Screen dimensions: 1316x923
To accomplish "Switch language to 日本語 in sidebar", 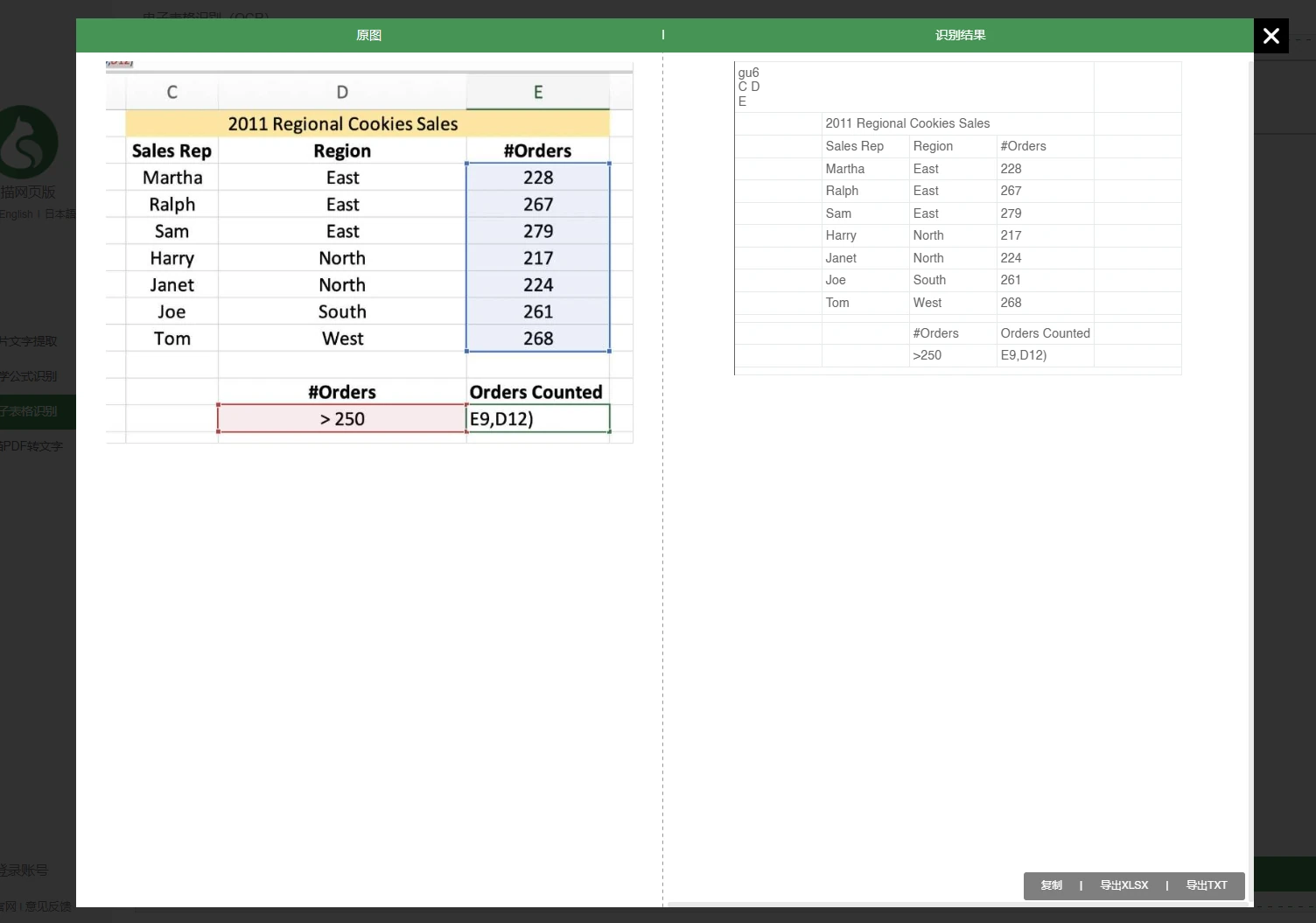I will (x=59, y=214).
